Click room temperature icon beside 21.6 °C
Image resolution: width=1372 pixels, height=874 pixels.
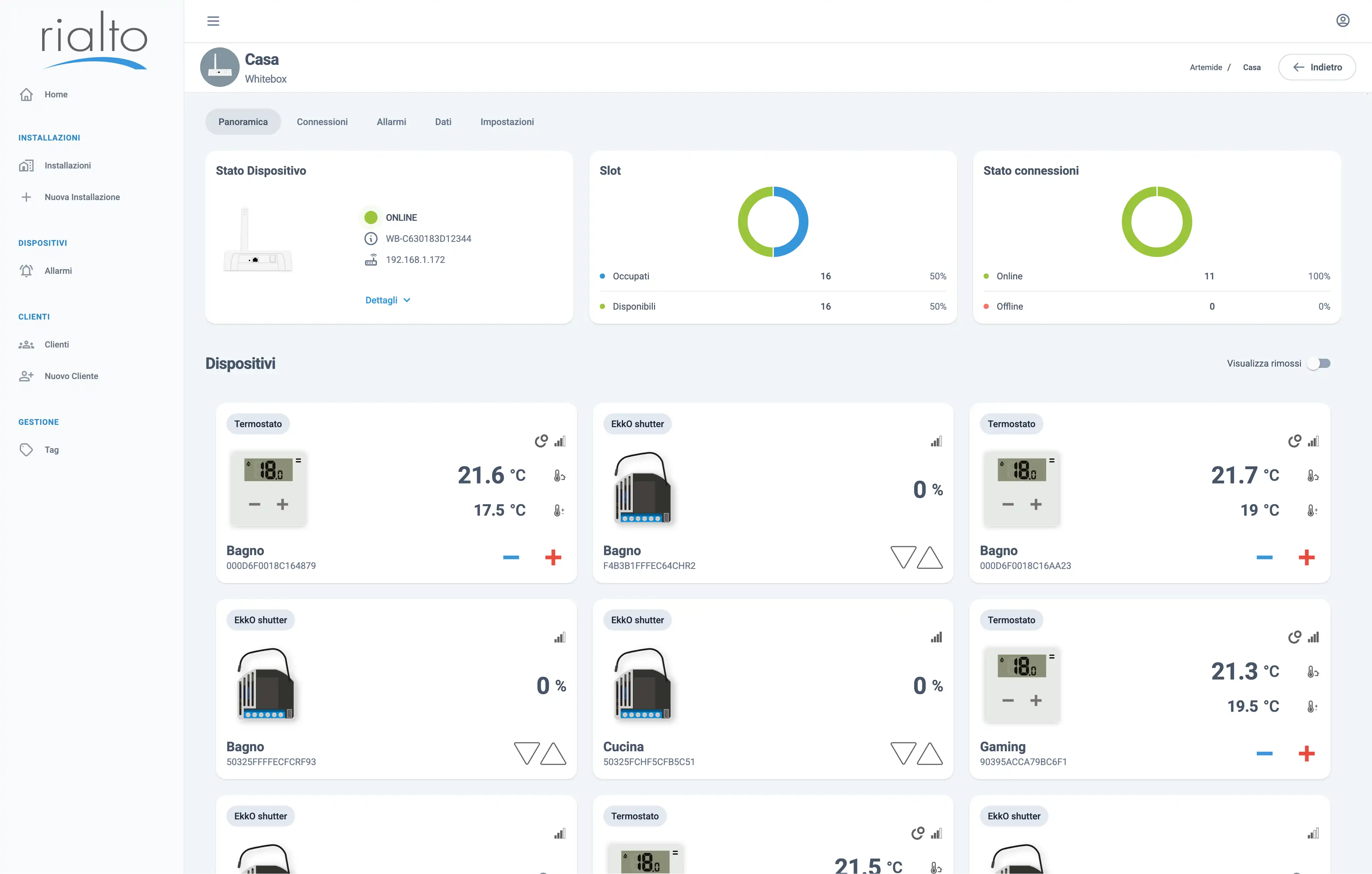point(559,475)
